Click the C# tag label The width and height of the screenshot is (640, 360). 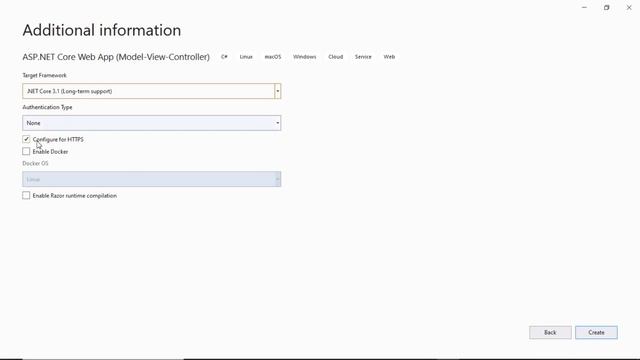click(224, 57)
